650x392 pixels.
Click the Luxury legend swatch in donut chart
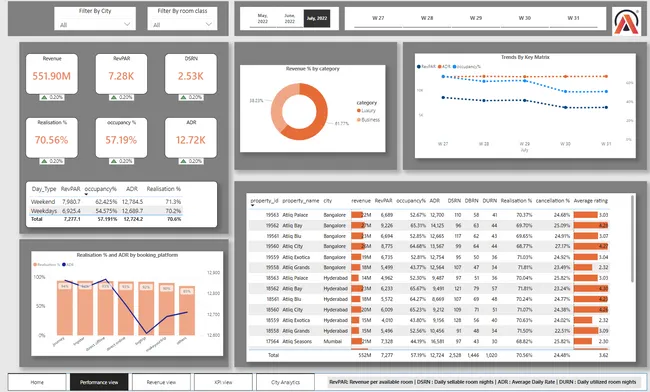pyautogui.click(x=359, y=111)
